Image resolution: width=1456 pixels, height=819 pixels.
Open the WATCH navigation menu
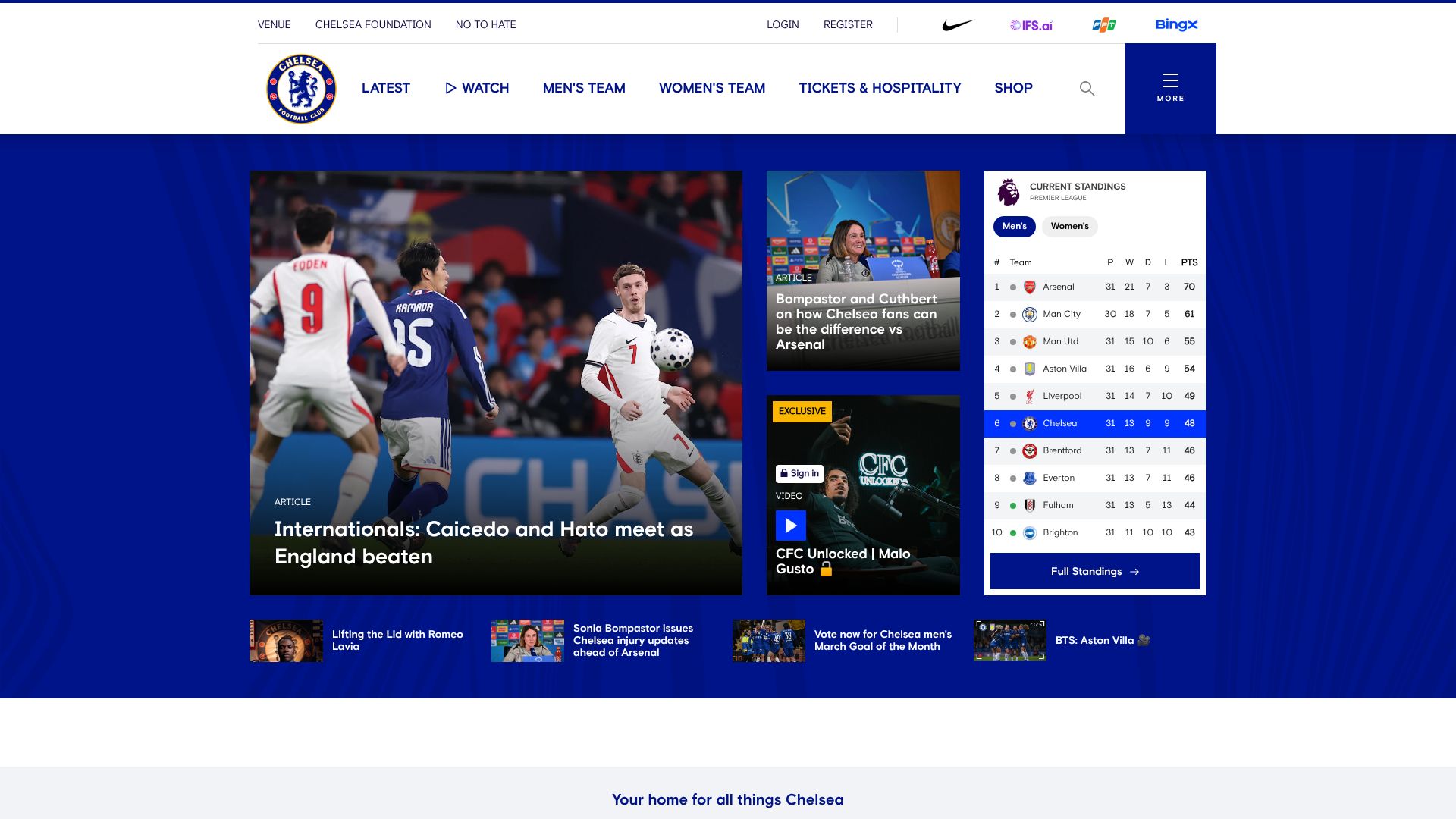click(476, 88)
